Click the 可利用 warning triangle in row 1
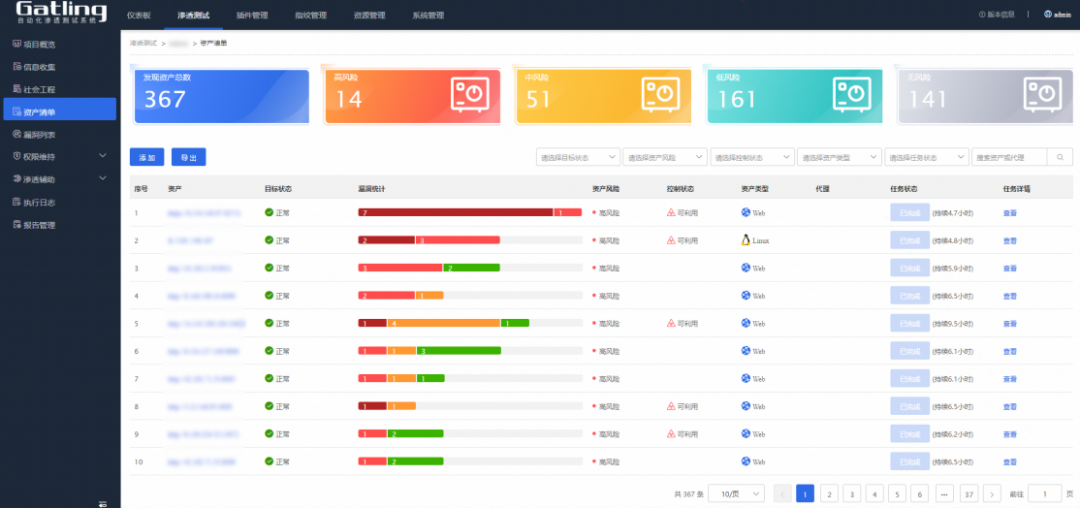This screenshot has width=1080, height=508. [670, 212]
